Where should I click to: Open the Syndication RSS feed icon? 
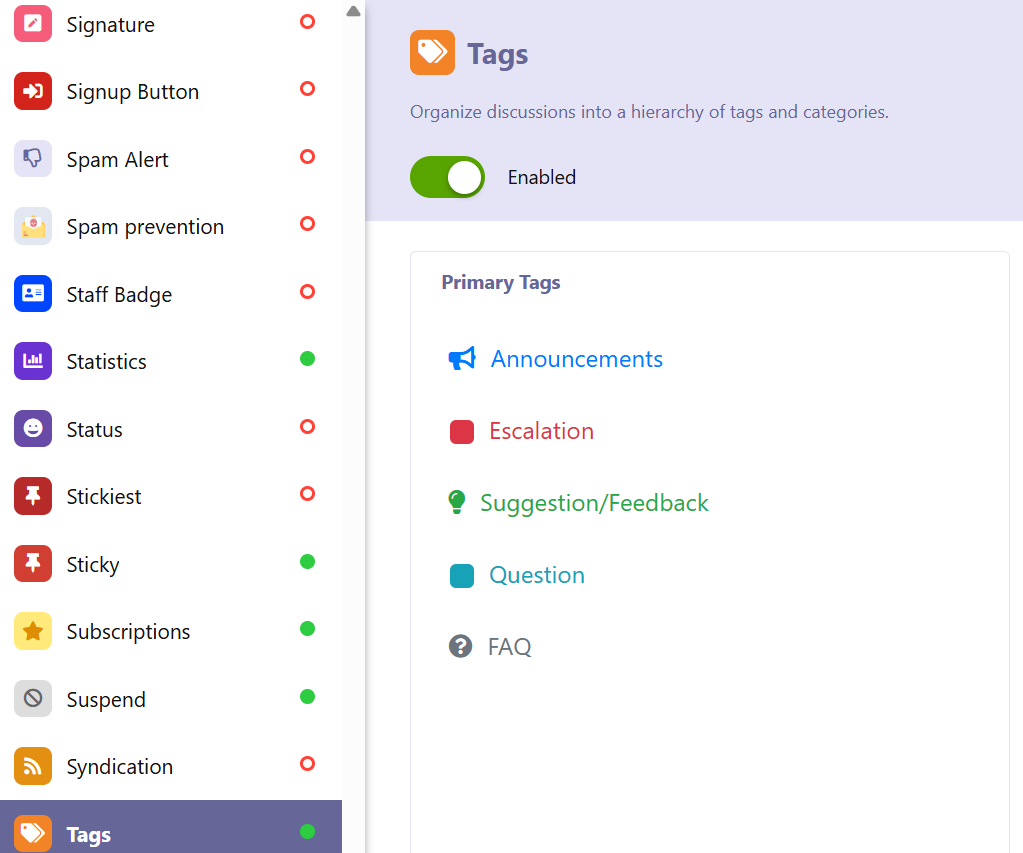click(x=33, y=766)
